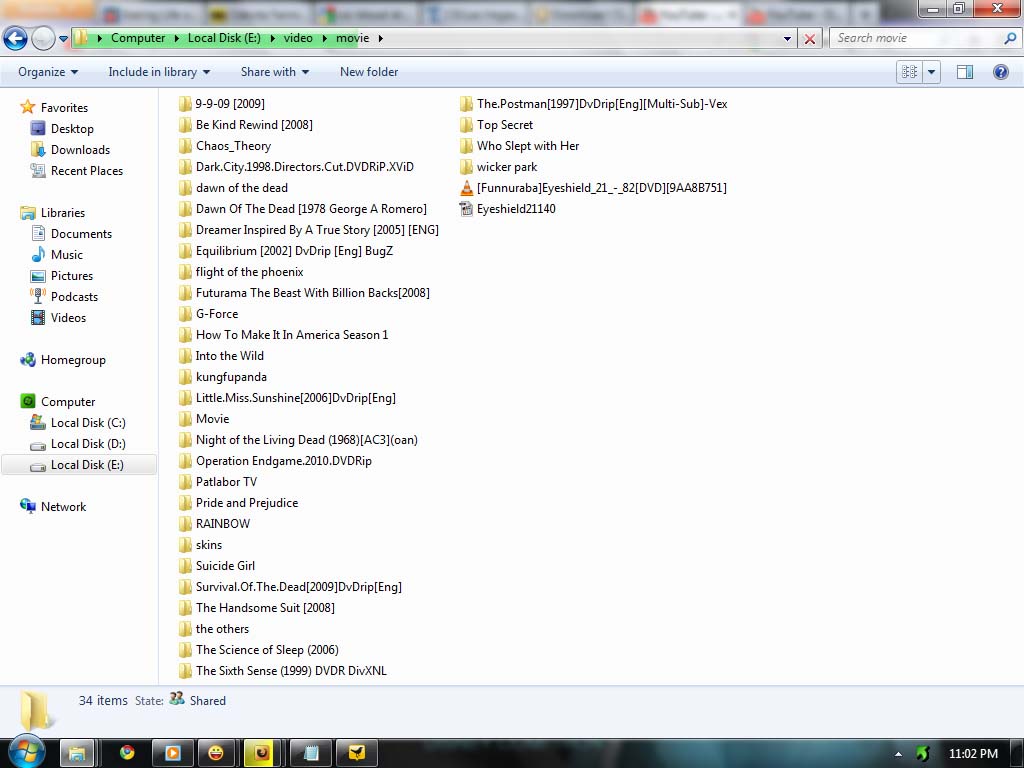1024x768 pixels.
Task: Open the media player taskbar icon
Action: click(x=172, y=753)
